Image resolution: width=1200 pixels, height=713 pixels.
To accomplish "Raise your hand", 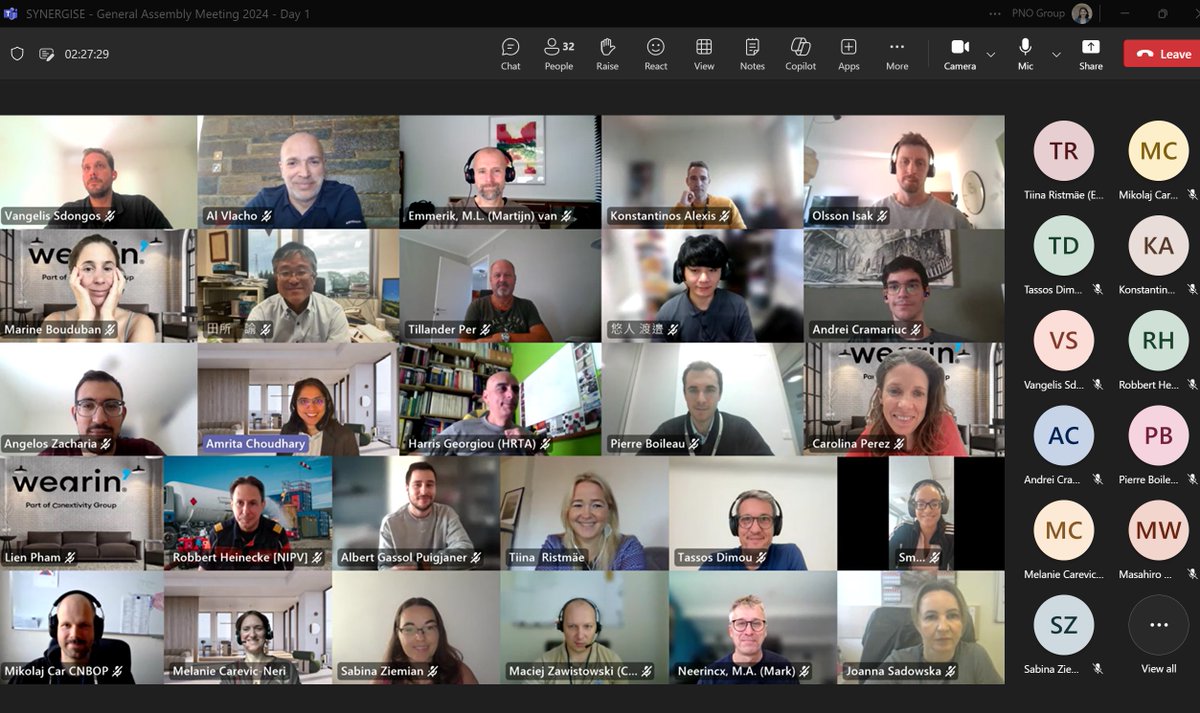I will click(607, 53).
